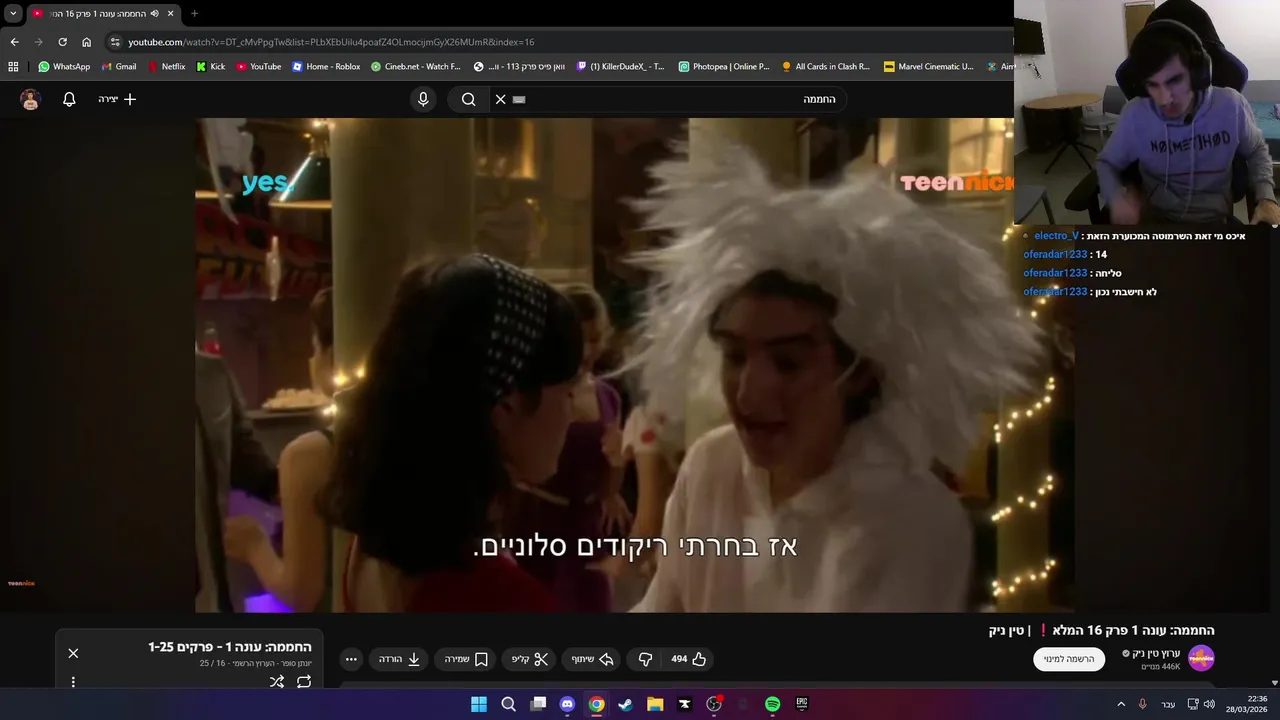This screenshot has width=1280, height=720.
Task: Open the Marvel Cinematic Universe bookmark
Action: coord(928,67)
